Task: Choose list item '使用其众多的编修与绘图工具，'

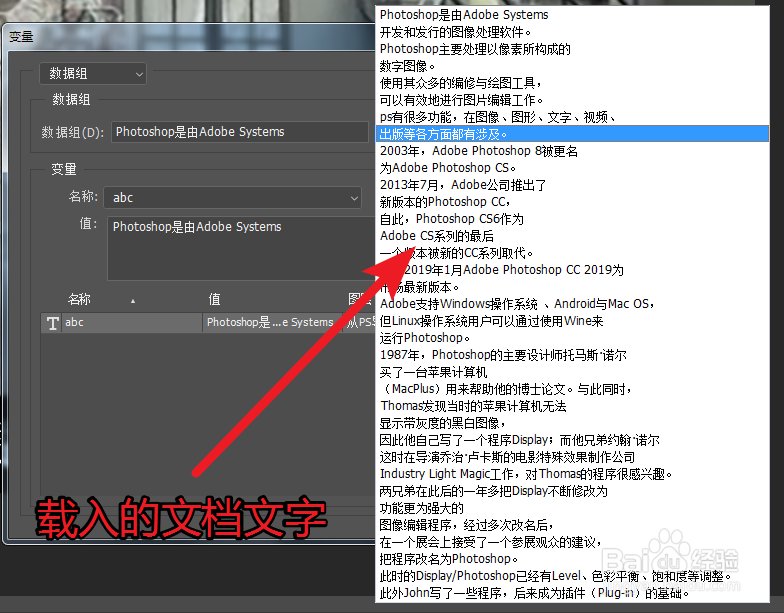Action: click(x=572, y=82)
